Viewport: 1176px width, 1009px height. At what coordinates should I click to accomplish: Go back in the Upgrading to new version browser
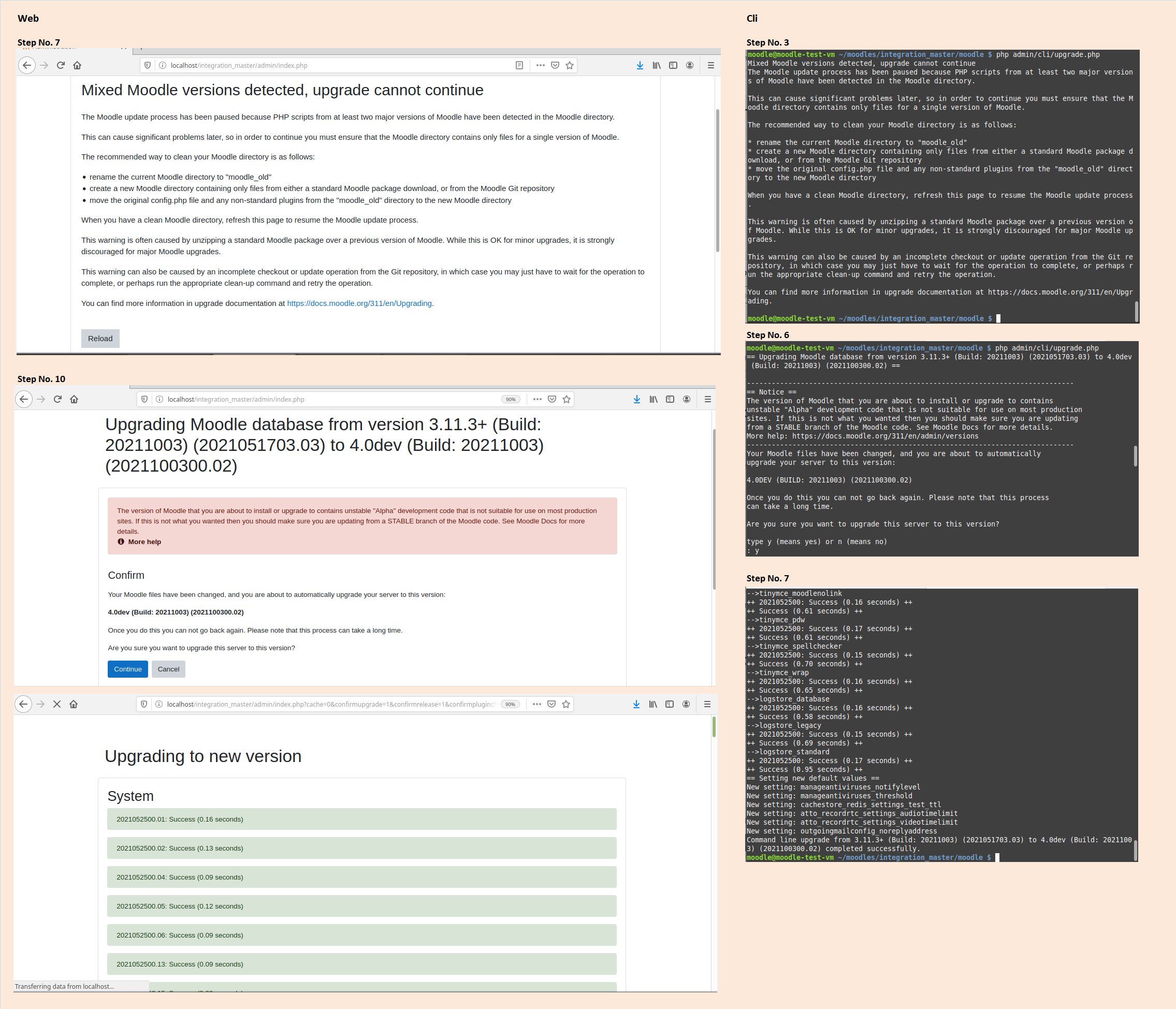click(x=23, y=704)
